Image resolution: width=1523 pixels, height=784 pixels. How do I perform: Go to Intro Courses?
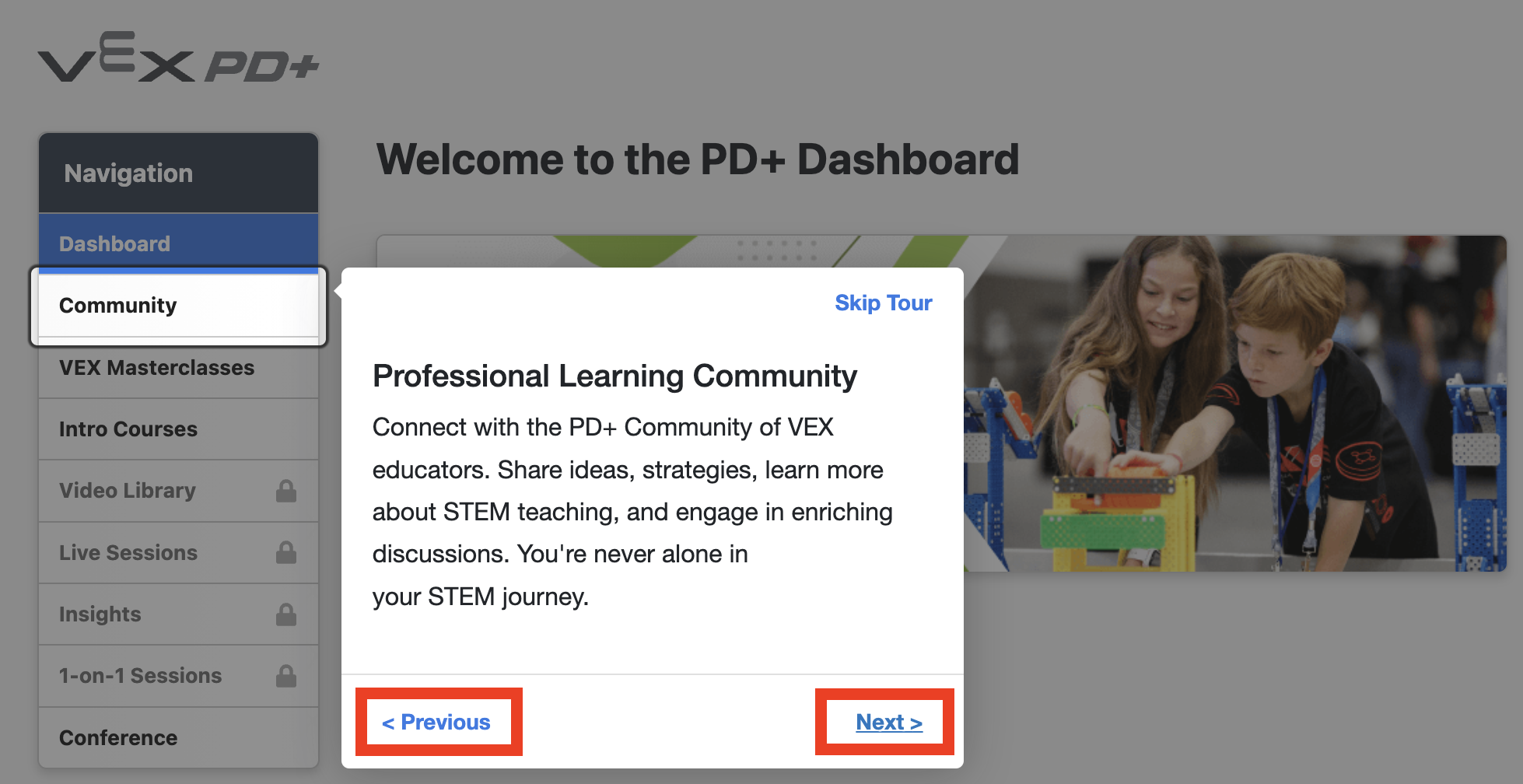click(x=128, y=429)
